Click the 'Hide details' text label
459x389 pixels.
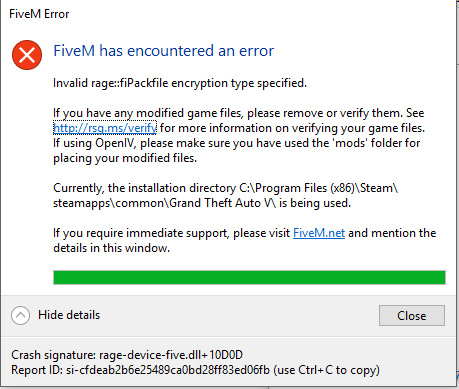[69, 315]
